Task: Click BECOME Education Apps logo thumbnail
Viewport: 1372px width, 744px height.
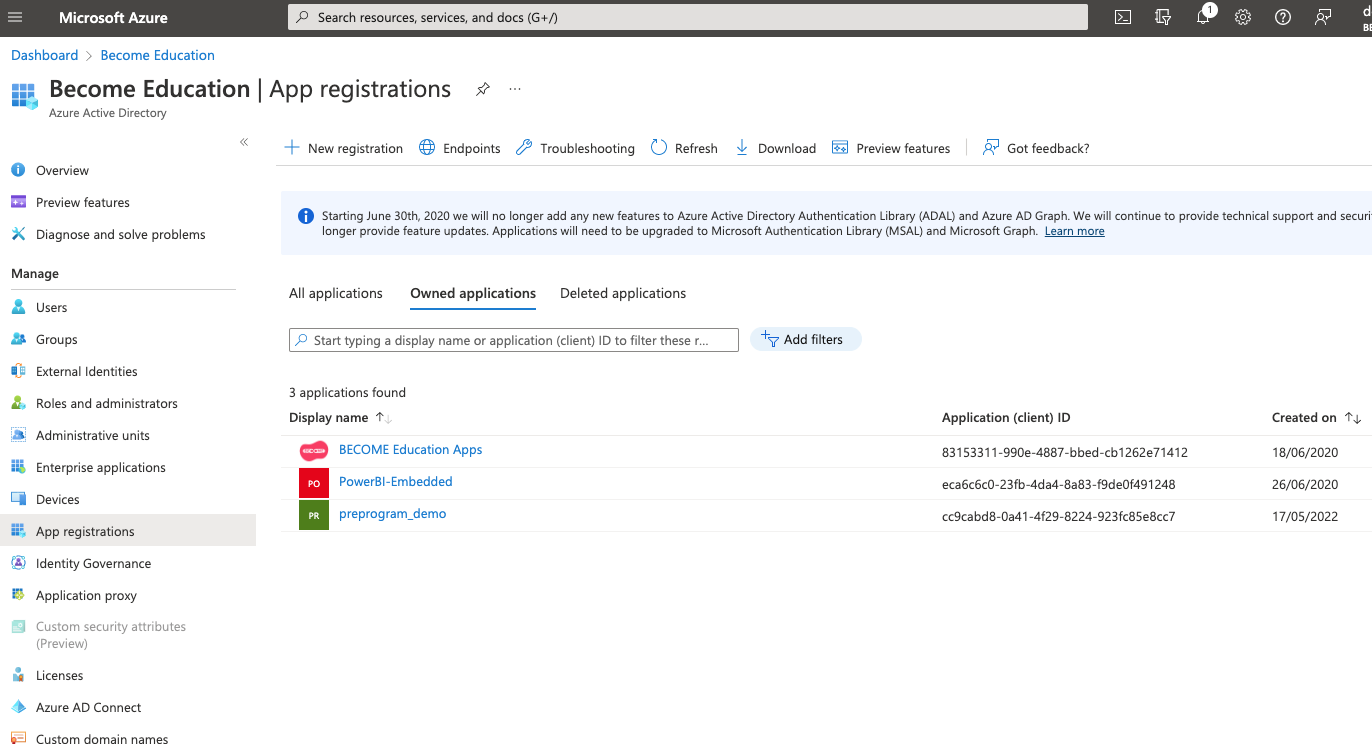Action: (314, 451)
